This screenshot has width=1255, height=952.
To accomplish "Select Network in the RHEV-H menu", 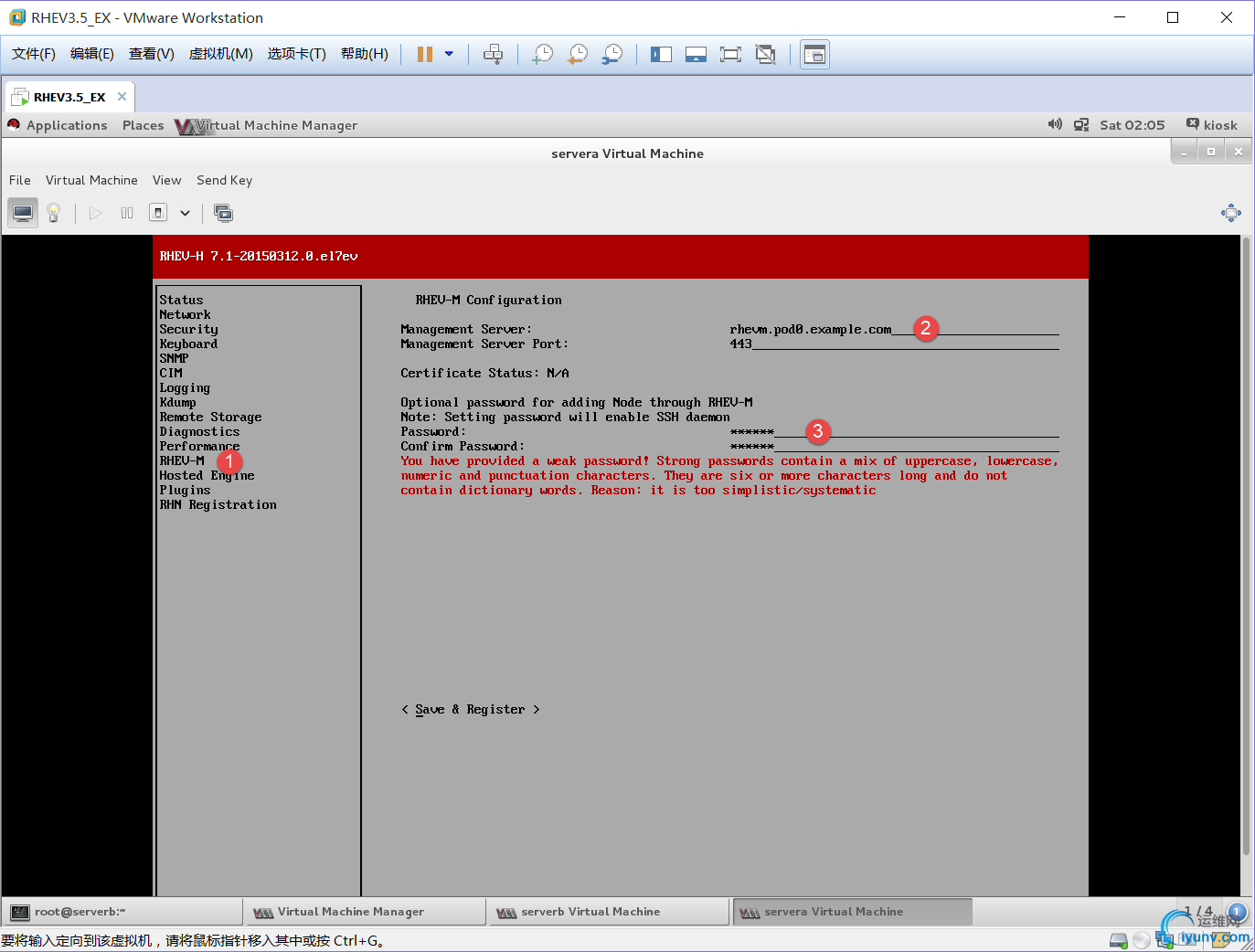I will [x=185, y=314].
